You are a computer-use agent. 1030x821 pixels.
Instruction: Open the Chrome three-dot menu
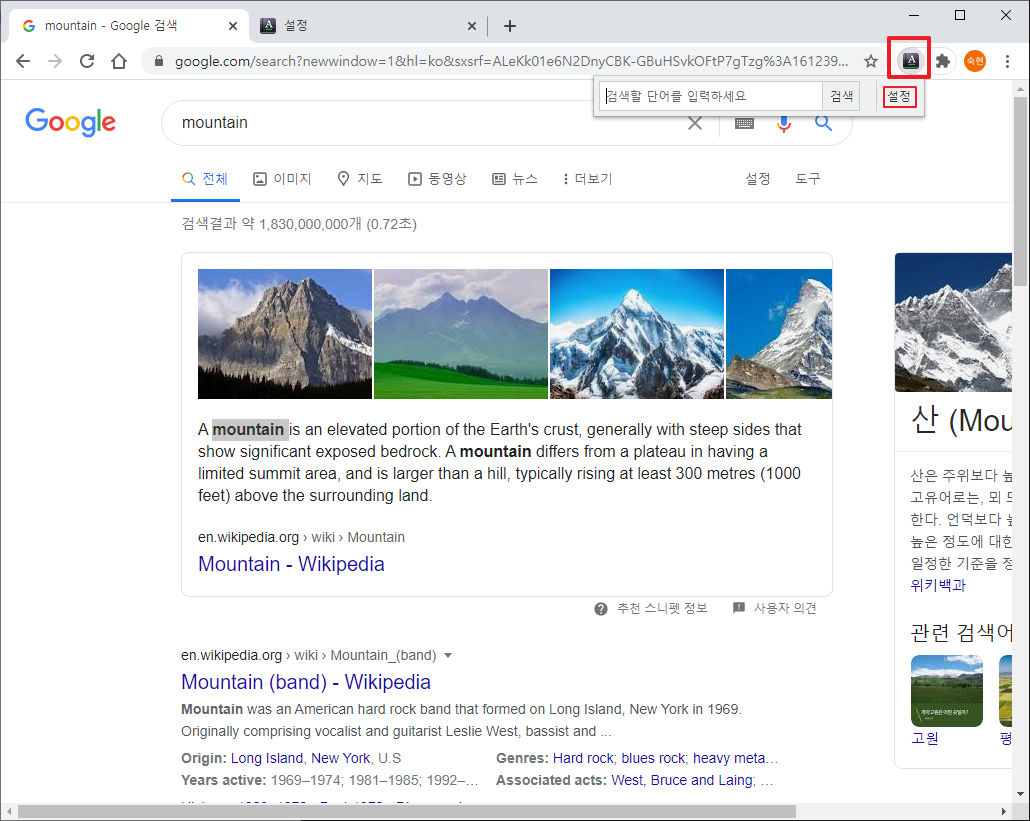(x=1007, y=61)
